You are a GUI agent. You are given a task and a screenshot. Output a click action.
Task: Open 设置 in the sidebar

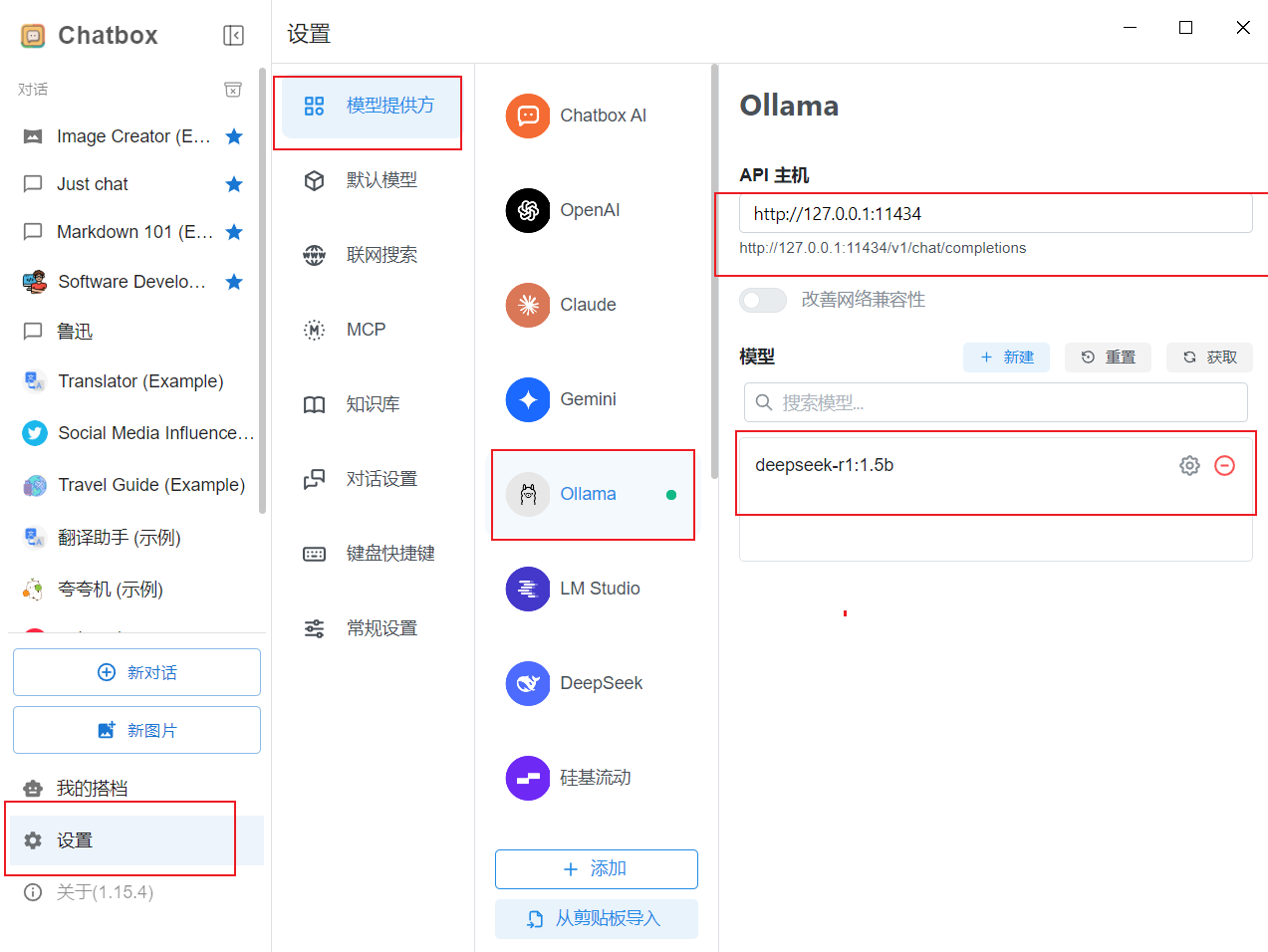(x=136, y=840)
